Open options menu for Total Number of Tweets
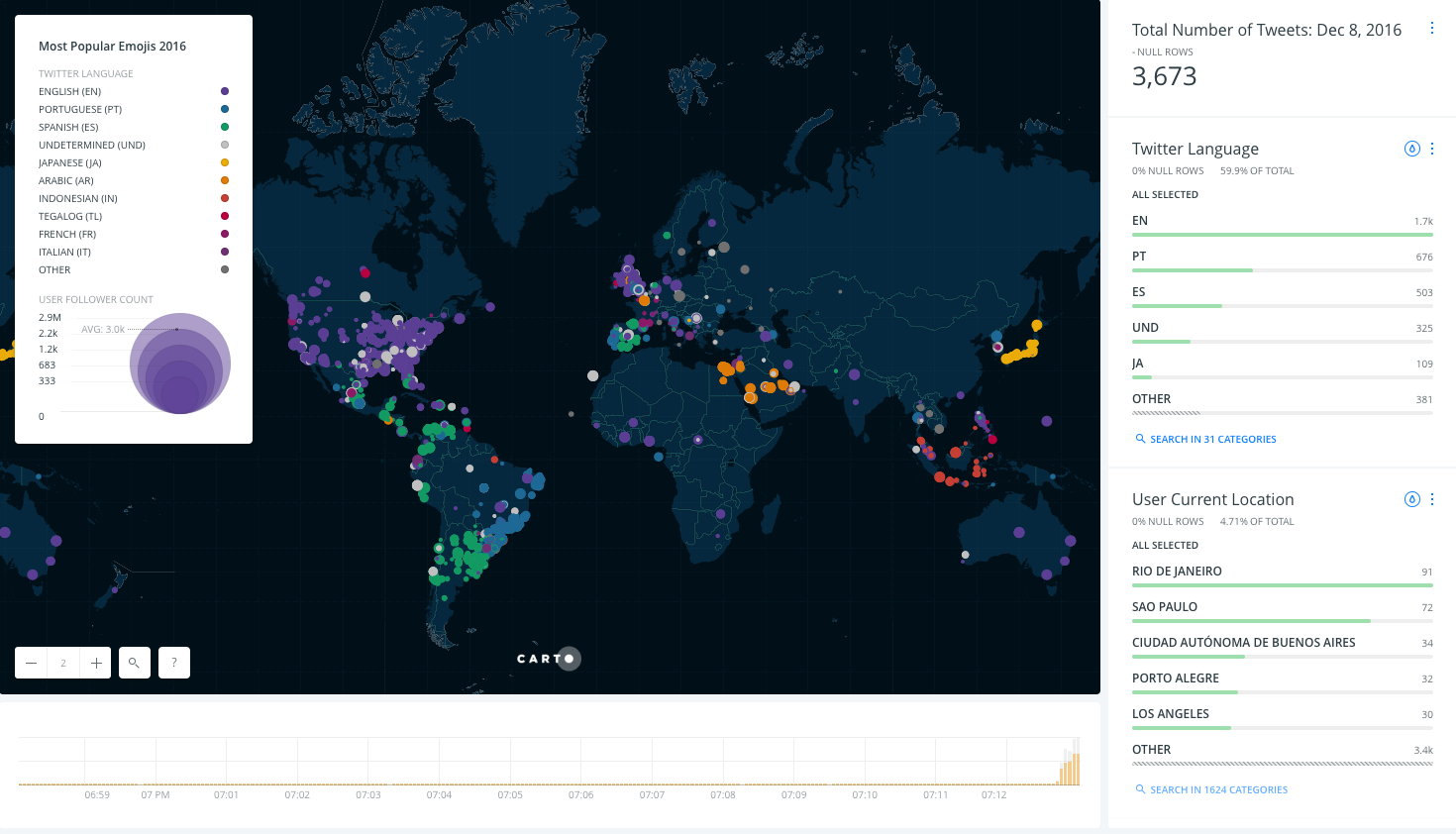The height and width of the screenshot is (834, 1456). [x=1431, y=29]
